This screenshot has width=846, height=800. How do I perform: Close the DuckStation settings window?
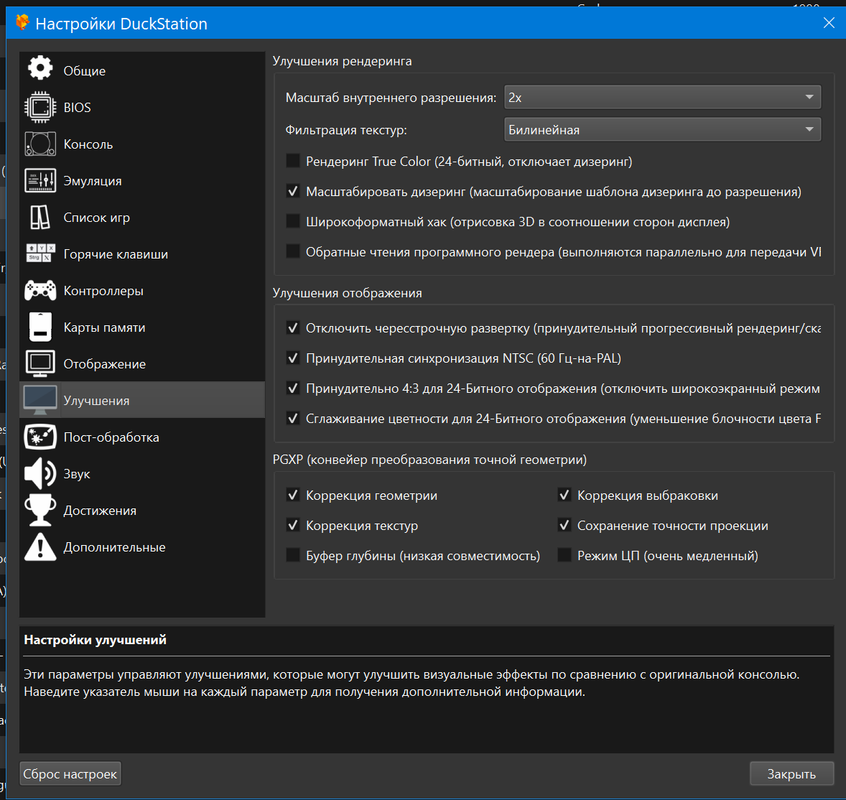click(x=829, y=23)
